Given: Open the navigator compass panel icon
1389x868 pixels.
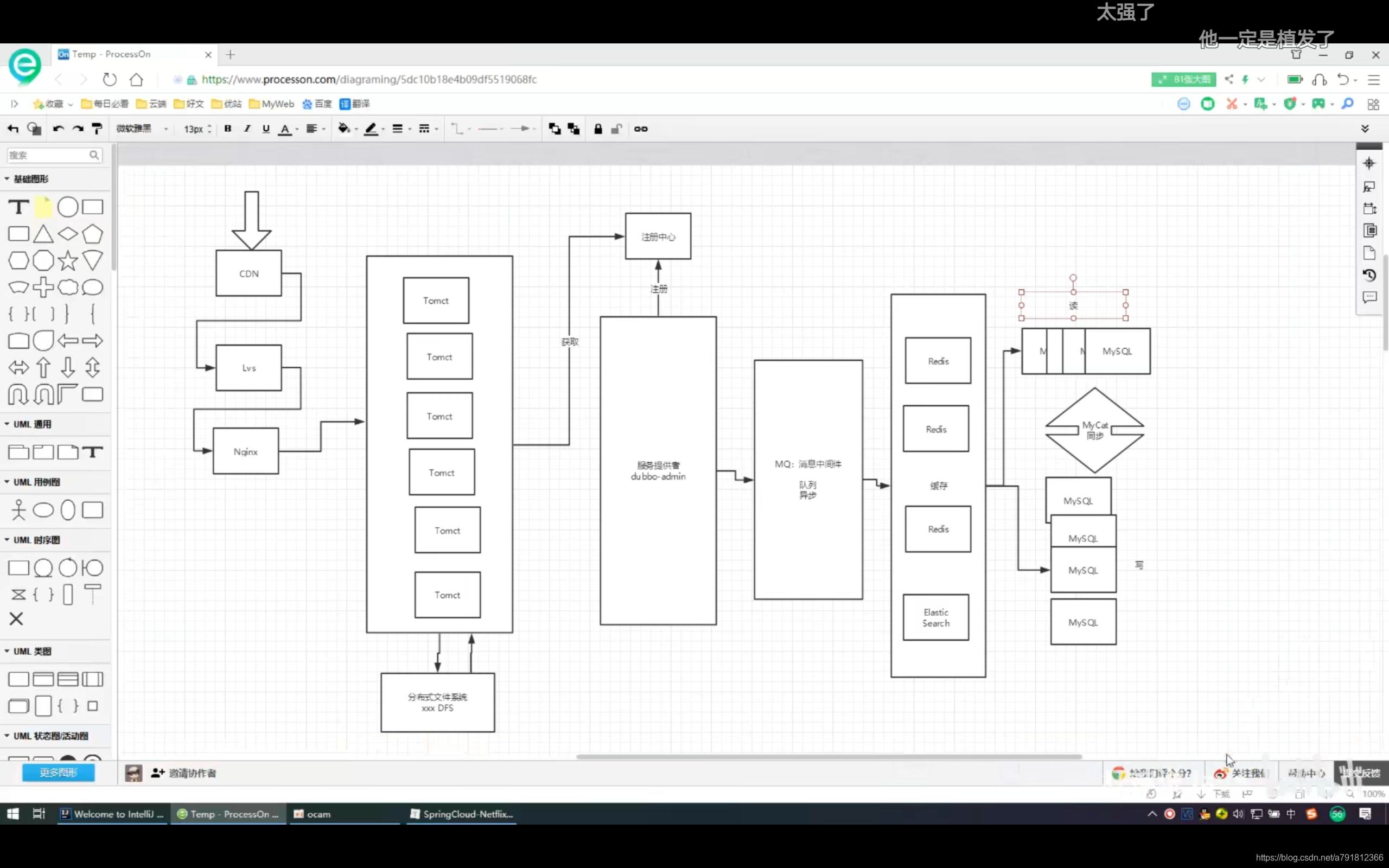Looking at the screenshot, I should point(1369,164).
